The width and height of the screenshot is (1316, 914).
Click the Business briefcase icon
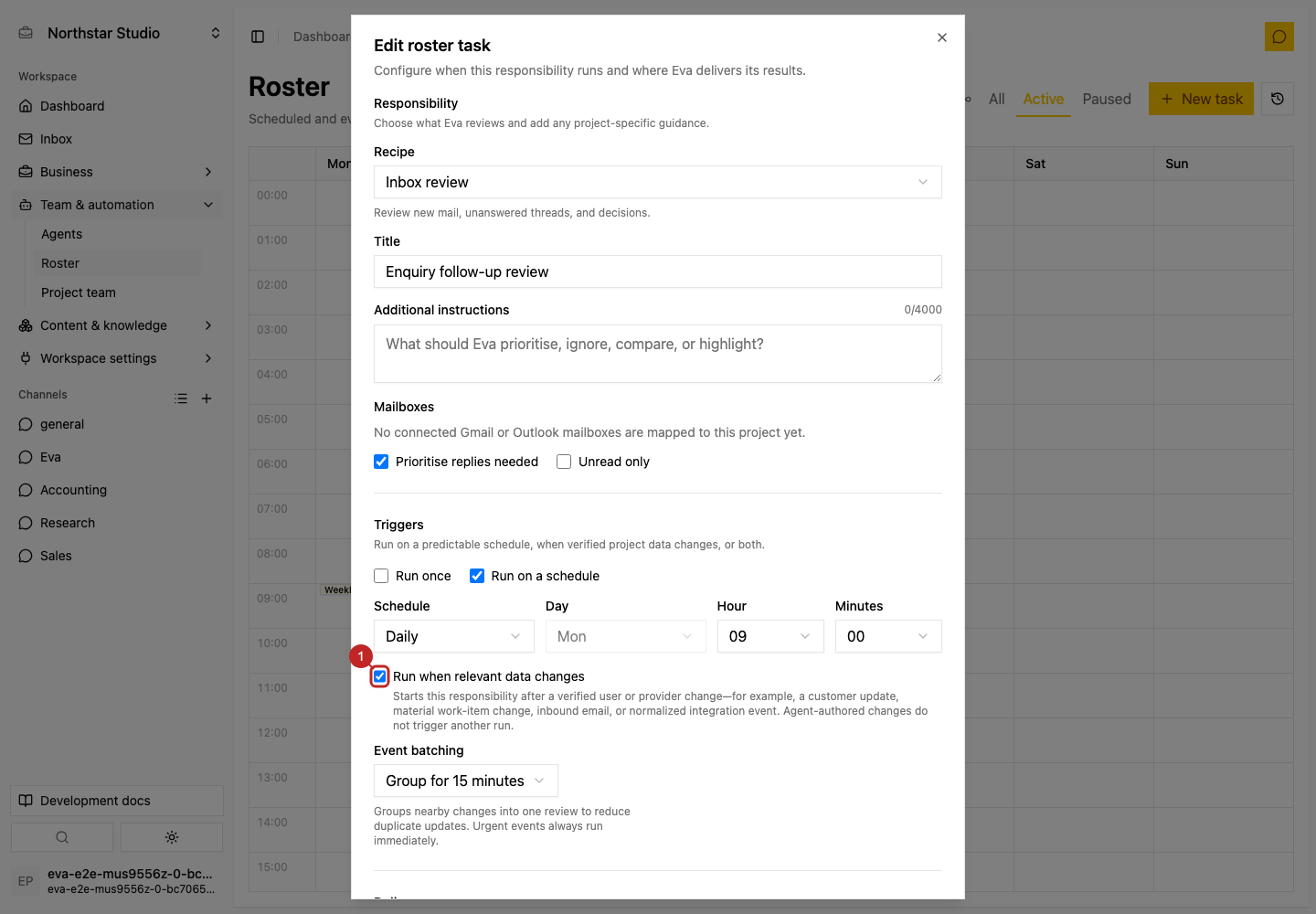tap(26, 172)
